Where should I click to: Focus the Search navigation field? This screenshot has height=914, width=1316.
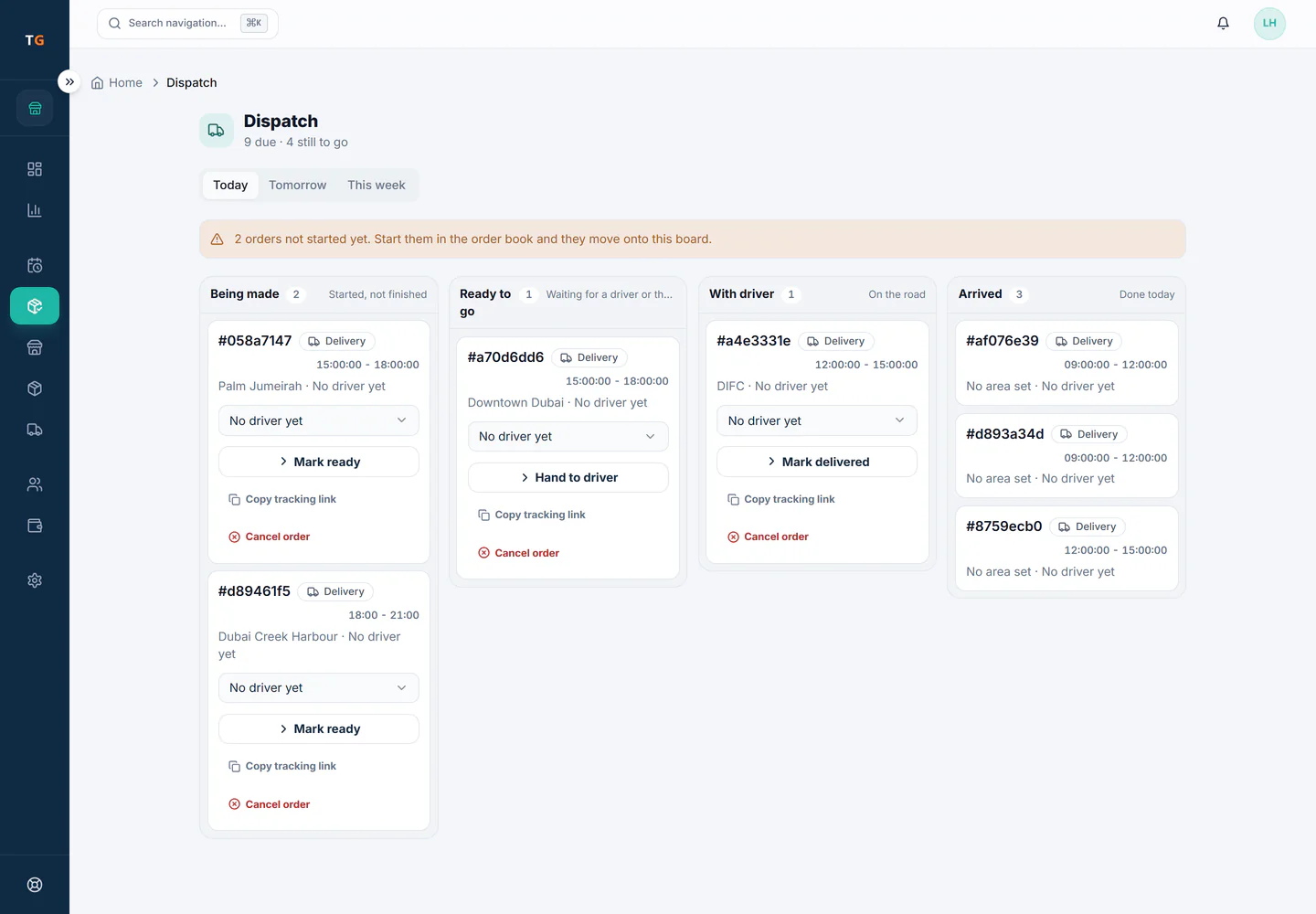[x=187, y=24]
